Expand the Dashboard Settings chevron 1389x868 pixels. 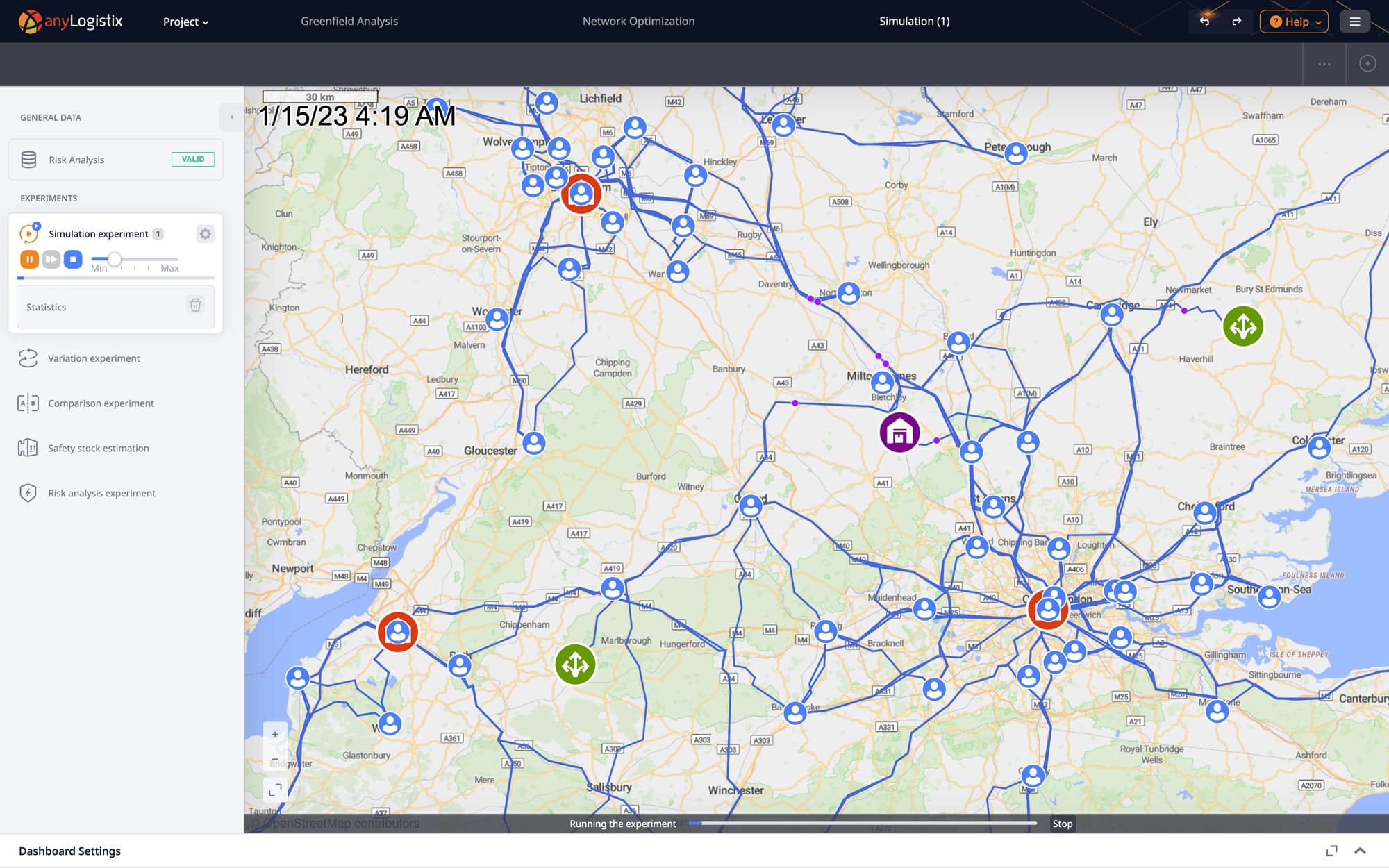1360,851
